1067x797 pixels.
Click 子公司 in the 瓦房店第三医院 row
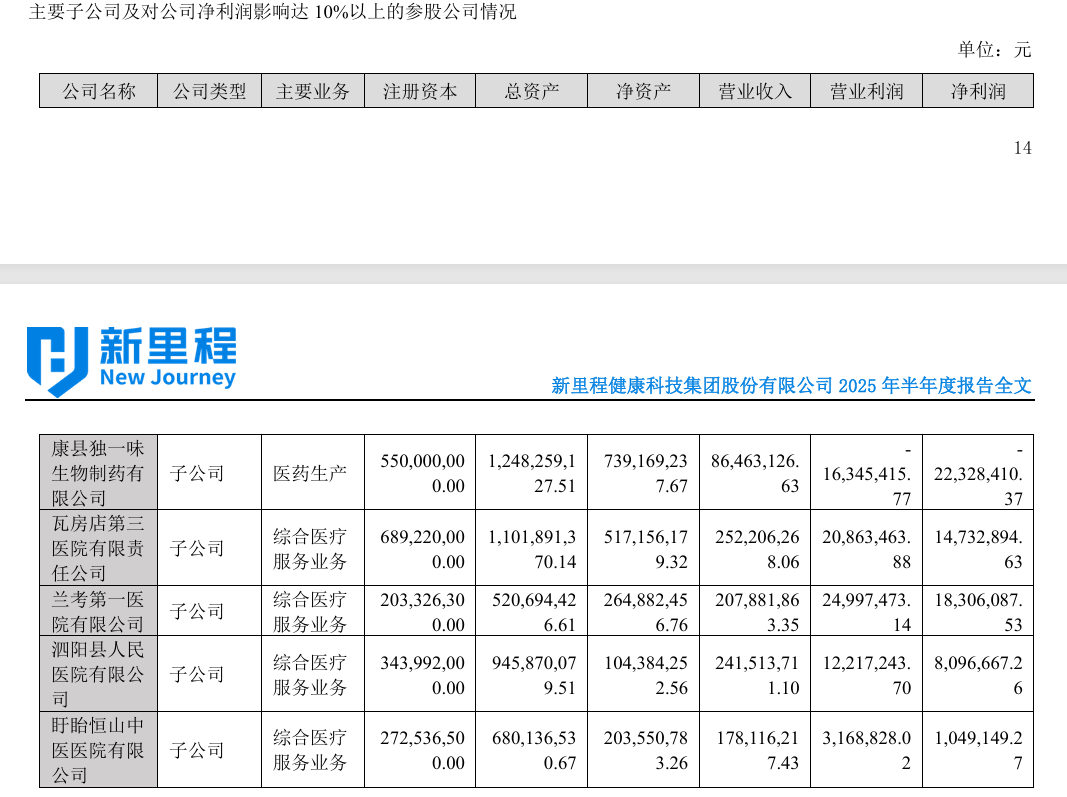[x=197, y=549]
